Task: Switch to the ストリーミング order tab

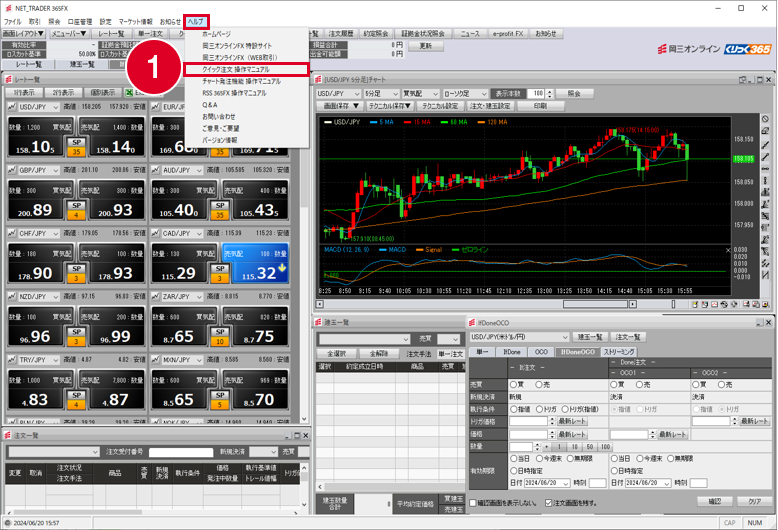Action: coord(618,352)
